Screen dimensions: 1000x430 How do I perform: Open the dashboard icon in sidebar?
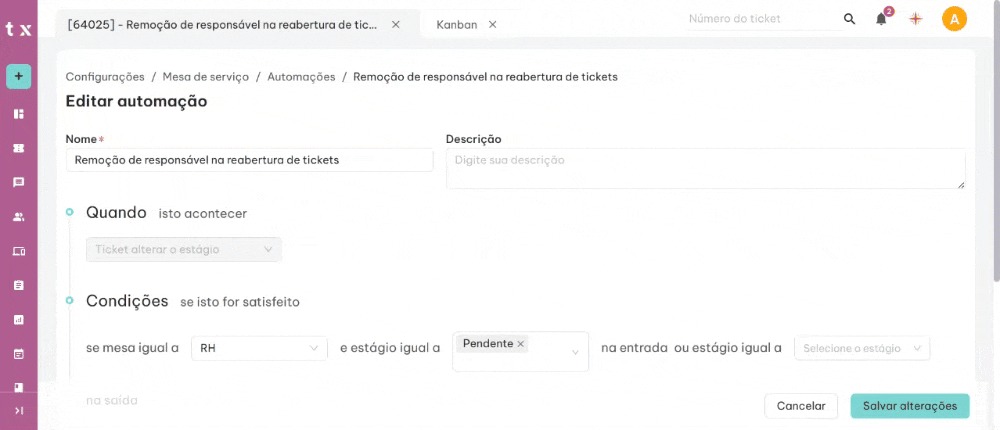click(18, 114)
